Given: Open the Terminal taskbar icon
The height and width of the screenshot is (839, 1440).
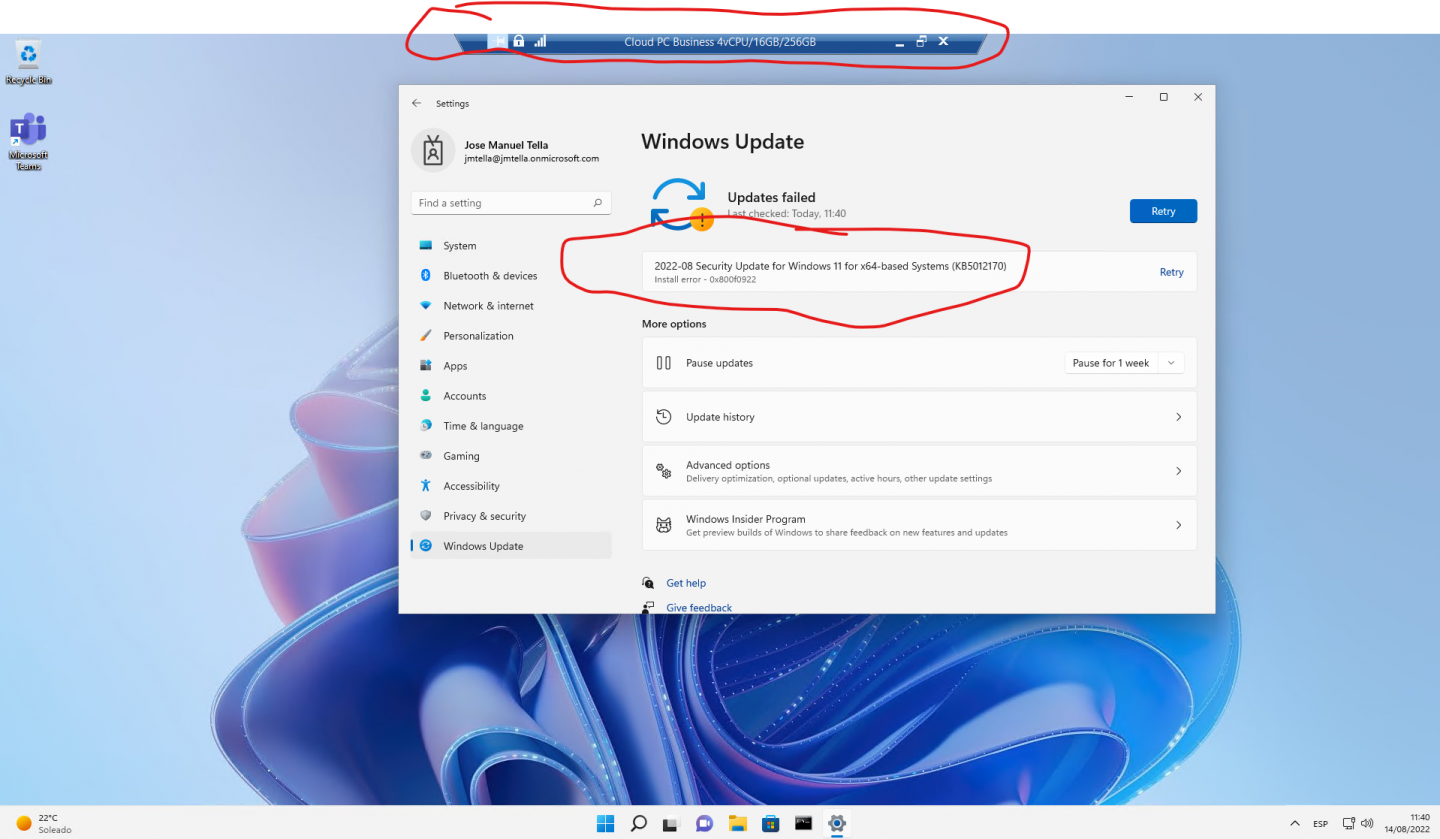Looking at the screenshot, I should [803, 824].
